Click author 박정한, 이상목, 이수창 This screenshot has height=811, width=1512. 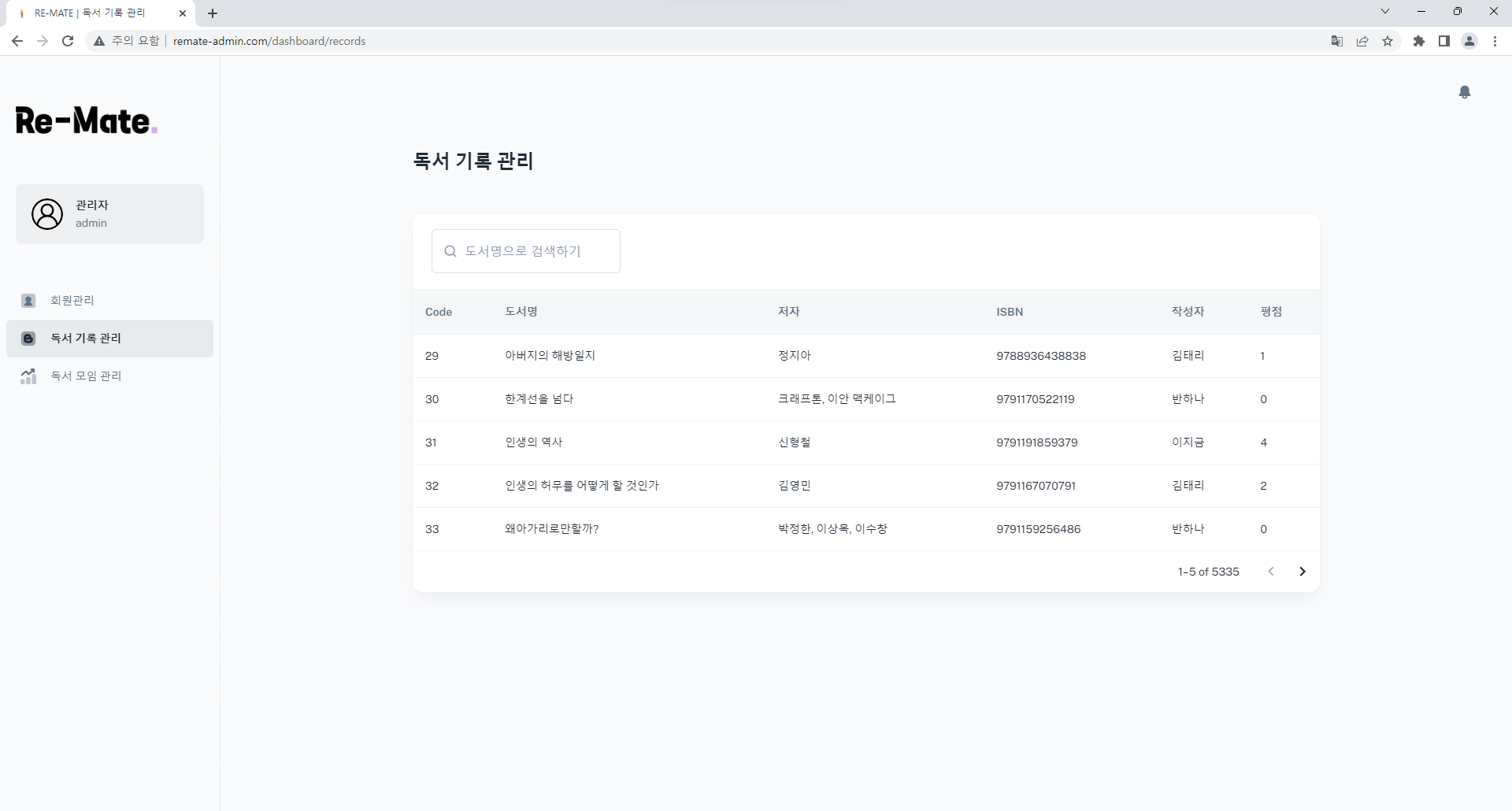[x=833, y=529]
